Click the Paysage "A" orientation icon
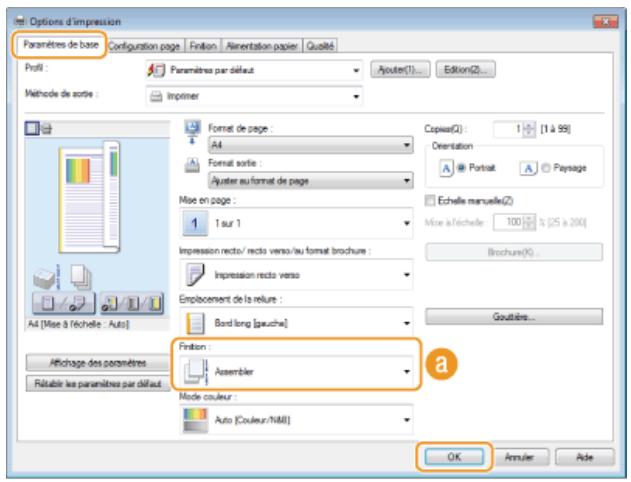 529,168
